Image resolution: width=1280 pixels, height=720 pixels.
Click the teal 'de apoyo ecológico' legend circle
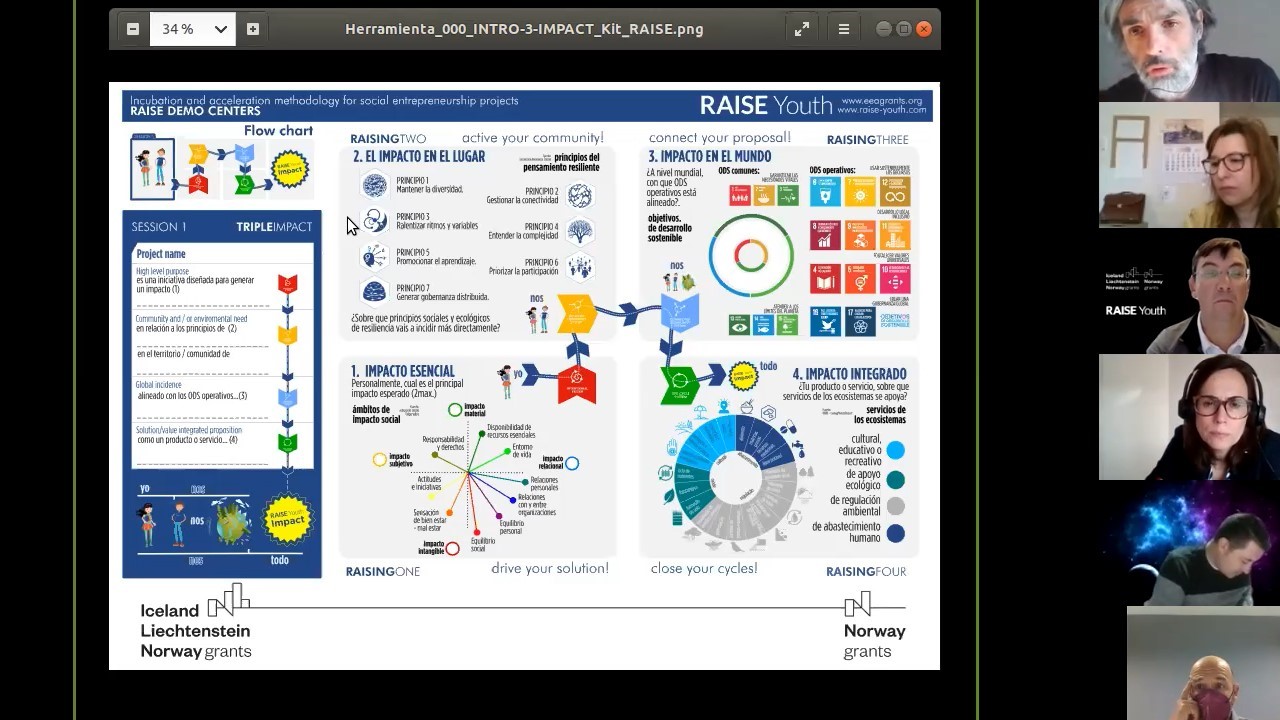pos(895,479)
